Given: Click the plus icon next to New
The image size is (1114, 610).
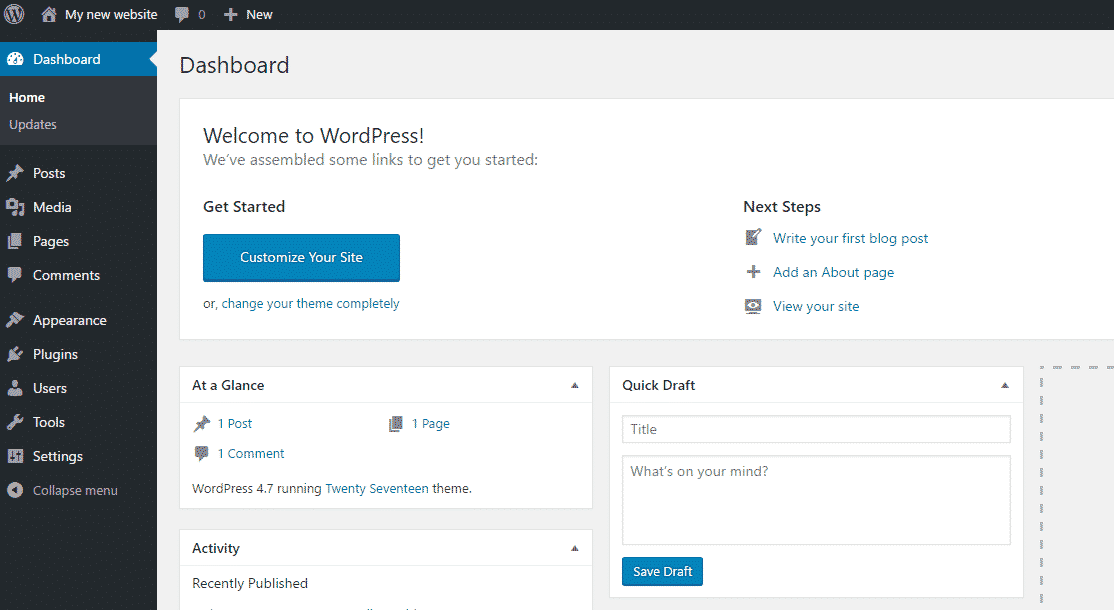Looking at the screenshot, I should (x=230, y=14).
